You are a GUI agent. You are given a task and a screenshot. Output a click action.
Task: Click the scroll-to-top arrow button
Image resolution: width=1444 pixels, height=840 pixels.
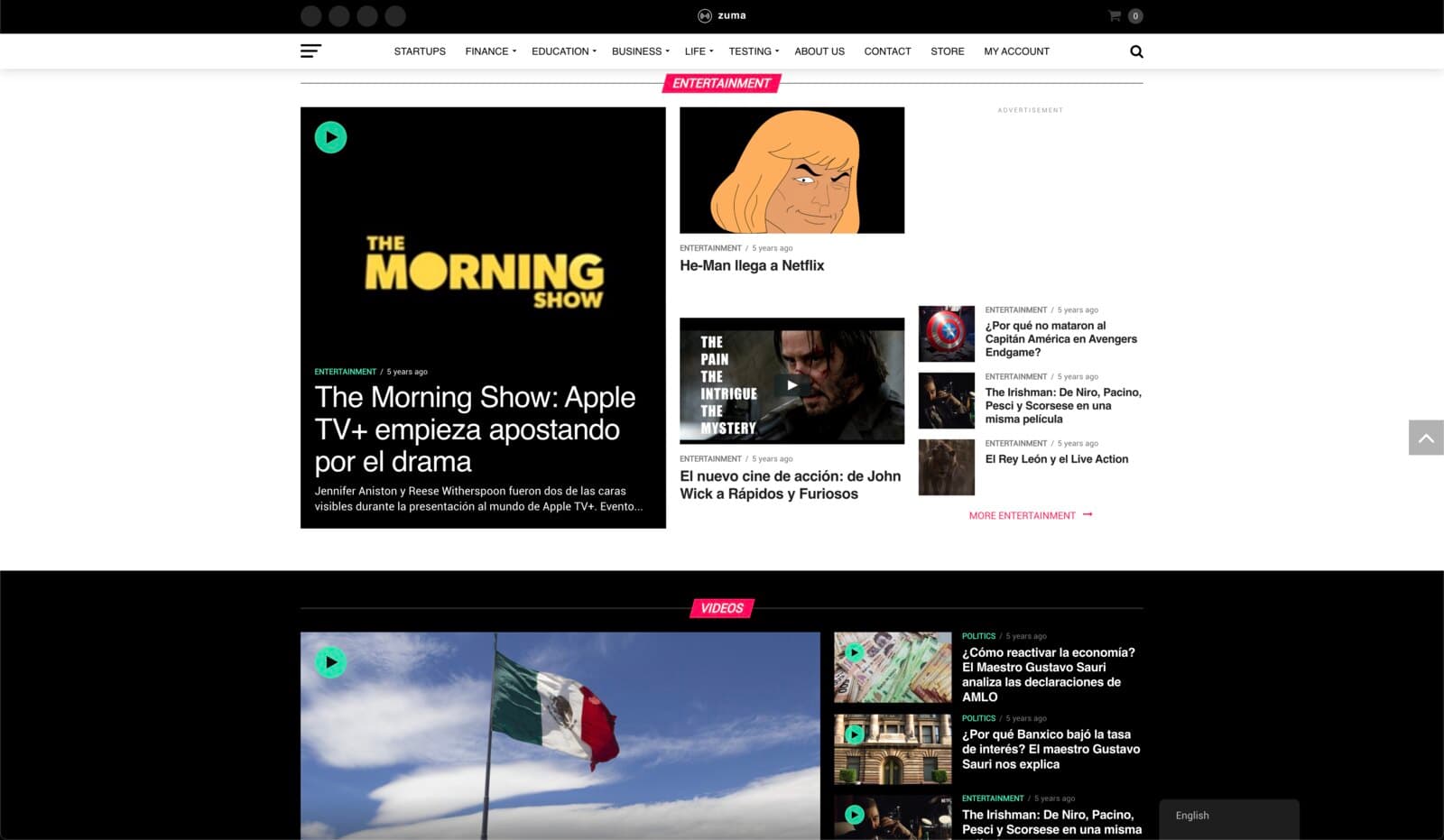click(x=1426, y=438)
